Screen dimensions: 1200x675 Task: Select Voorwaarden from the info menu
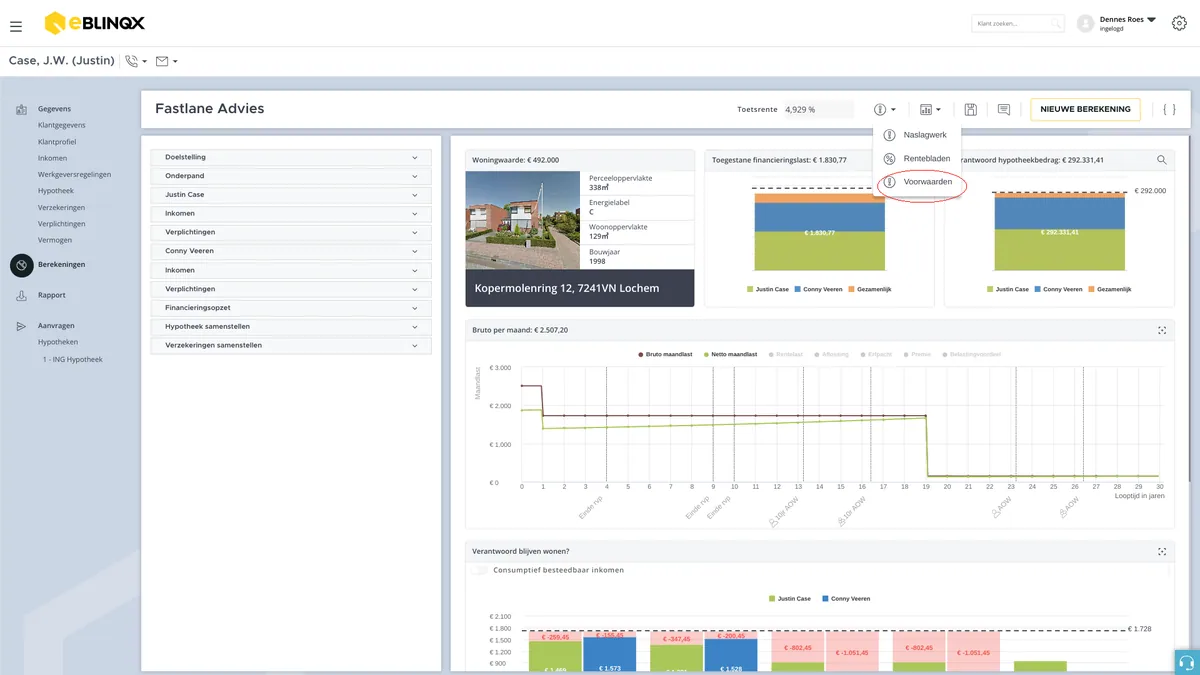[x=916, y=183]
